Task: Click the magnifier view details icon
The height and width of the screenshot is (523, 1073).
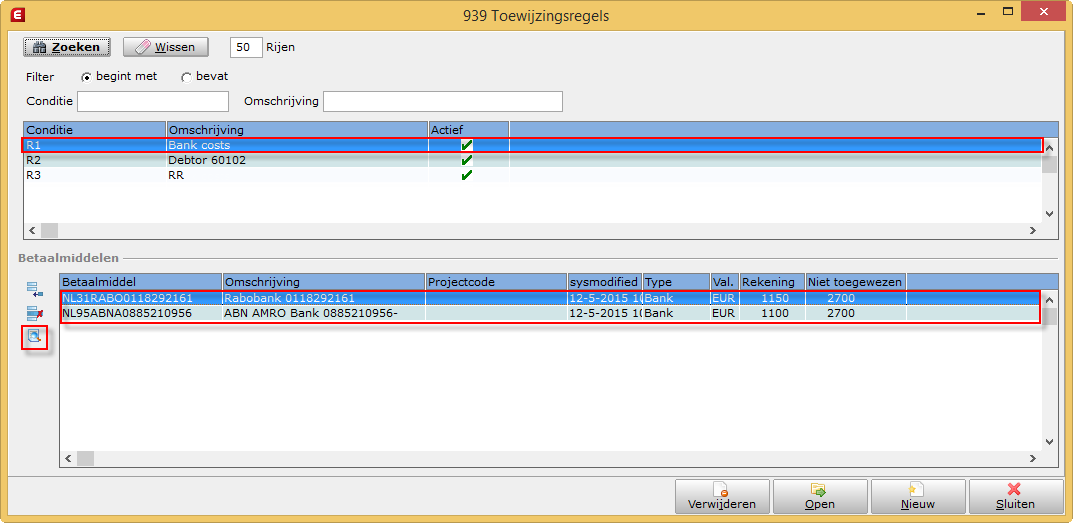Action: pos(35,337)
